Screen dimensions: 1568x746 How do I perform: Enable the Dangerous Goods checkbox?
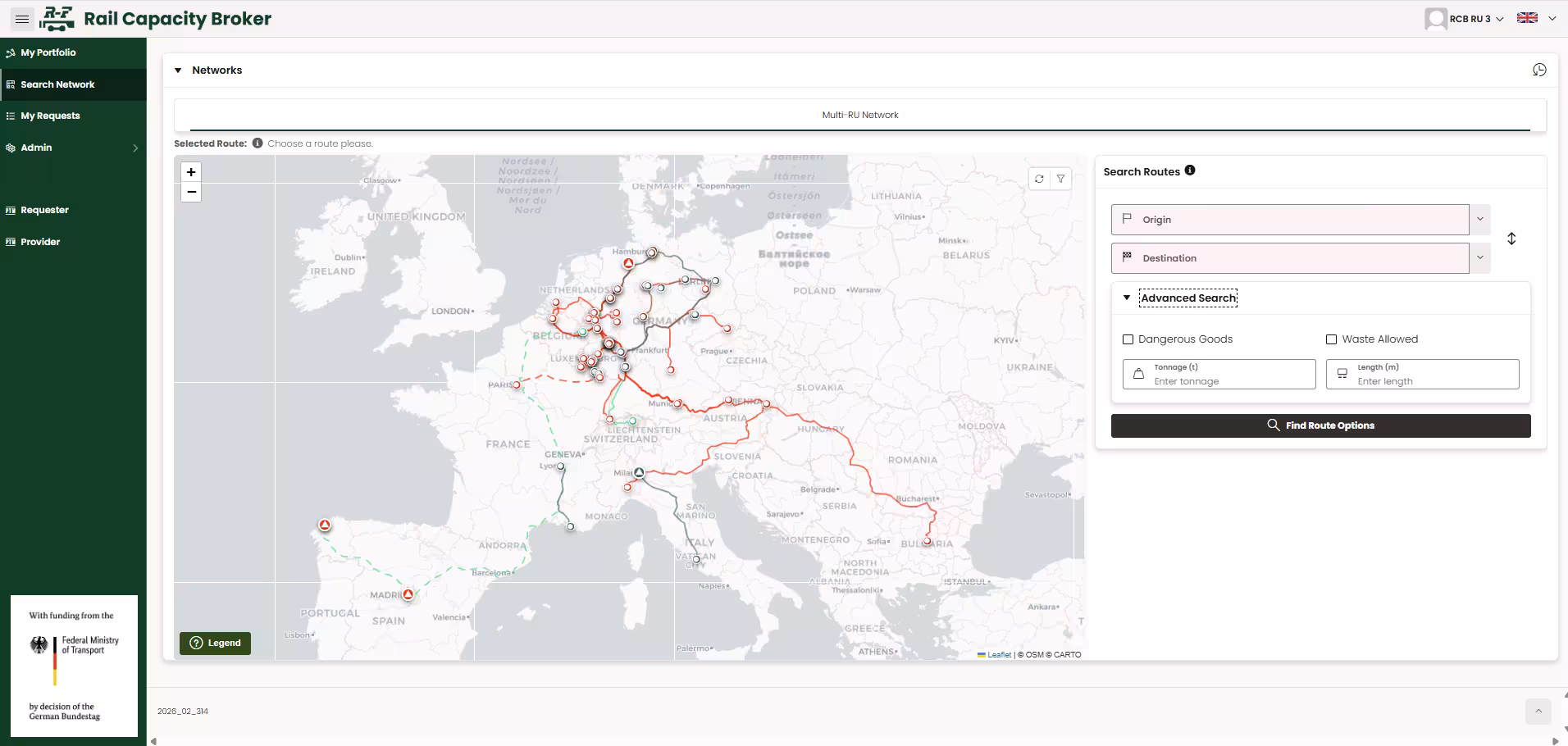click(1128, 339)
